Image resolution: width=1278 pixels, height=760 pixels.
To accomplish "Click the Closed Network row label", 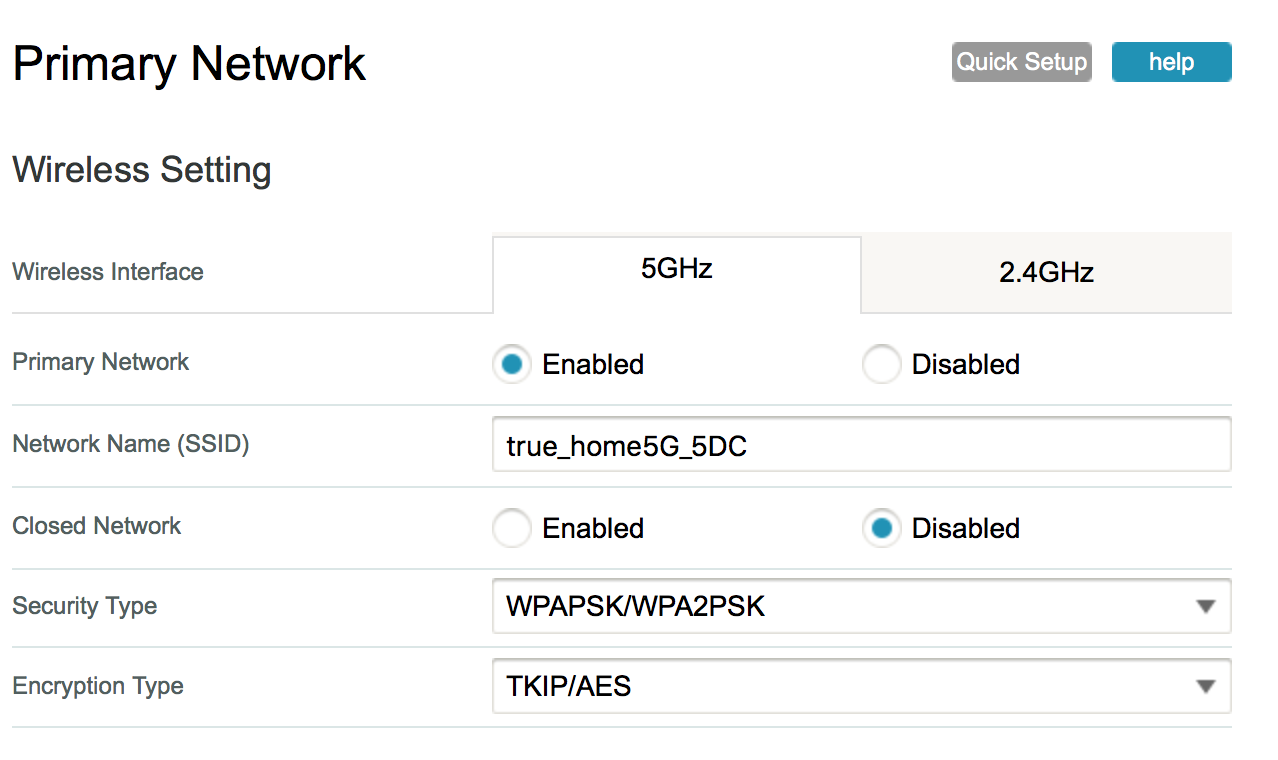I will 97,526.
